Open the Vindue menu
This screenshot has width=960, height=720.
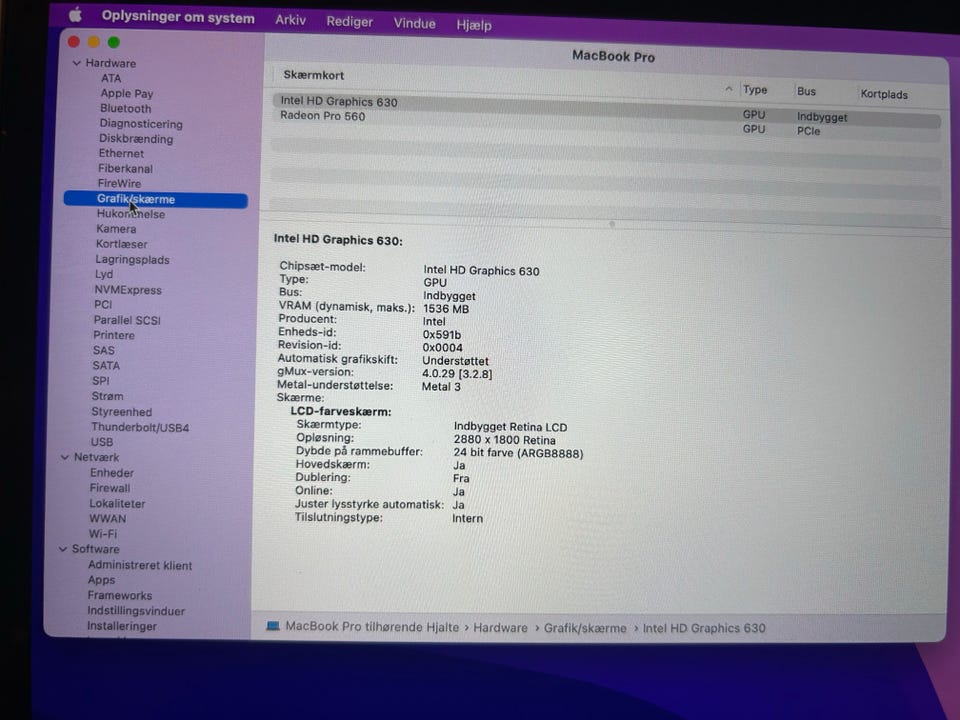point(414,23)
